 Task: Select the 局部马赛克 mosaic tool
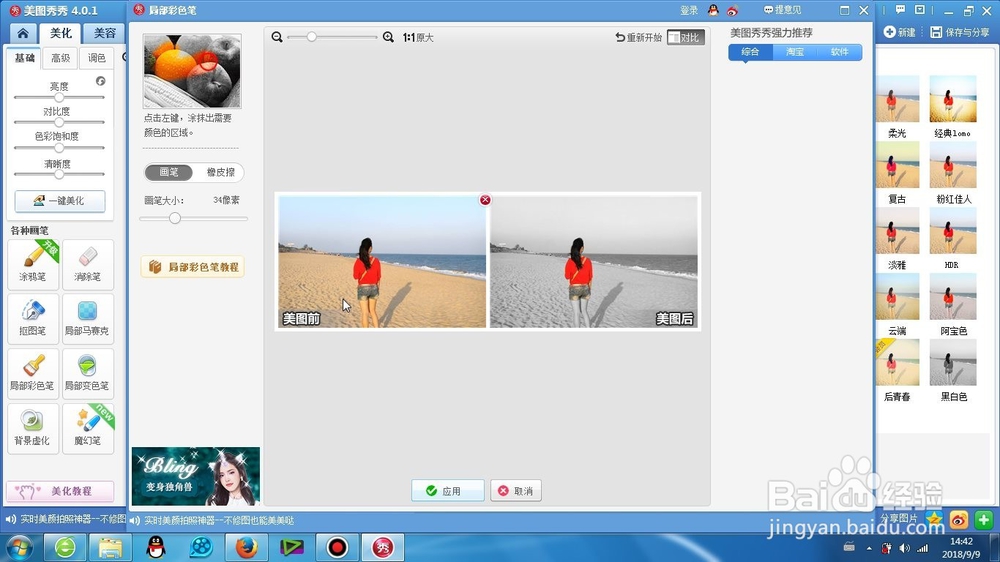click(88, 318)
